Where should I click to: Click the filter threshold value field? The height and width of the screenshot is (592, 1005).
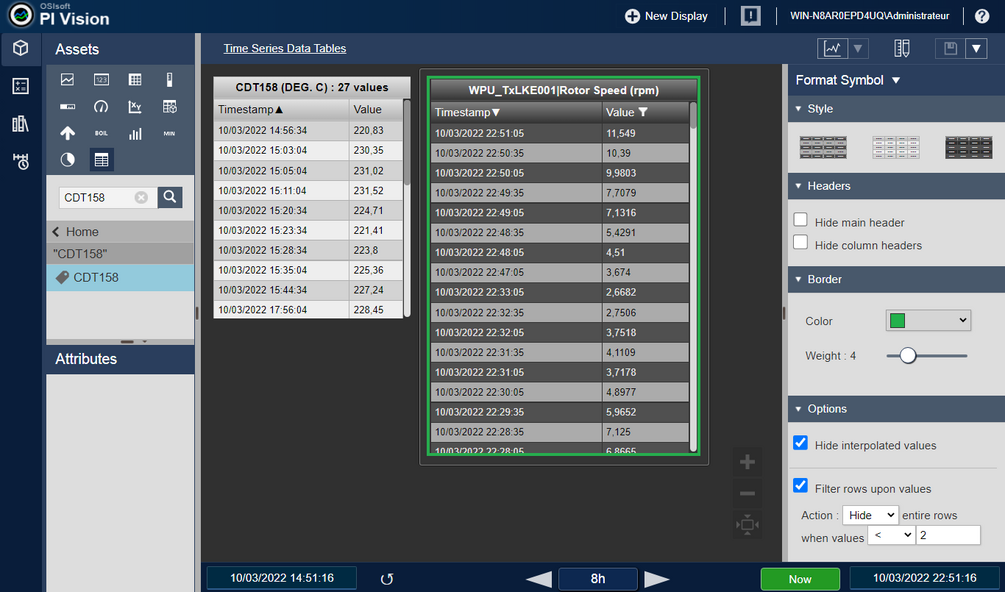tap(948, 535)
